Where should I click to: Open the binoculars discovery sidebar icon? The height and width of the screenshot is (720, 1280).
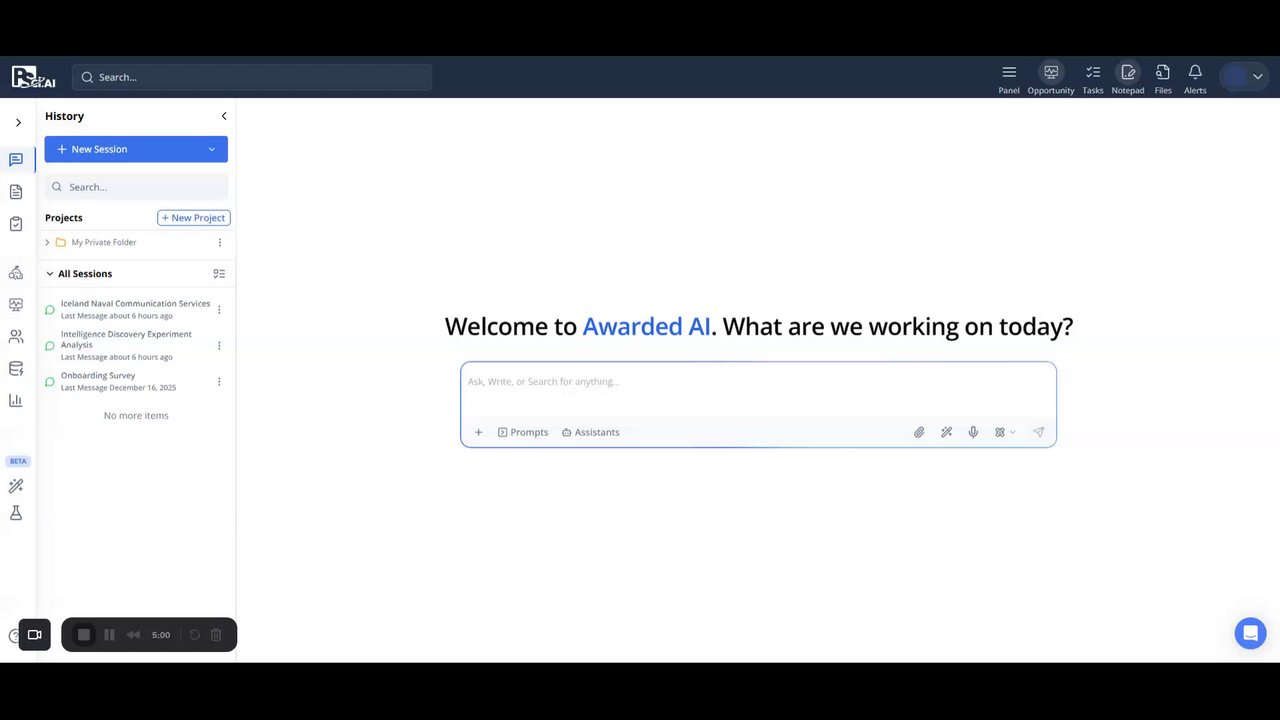[16, 273]
